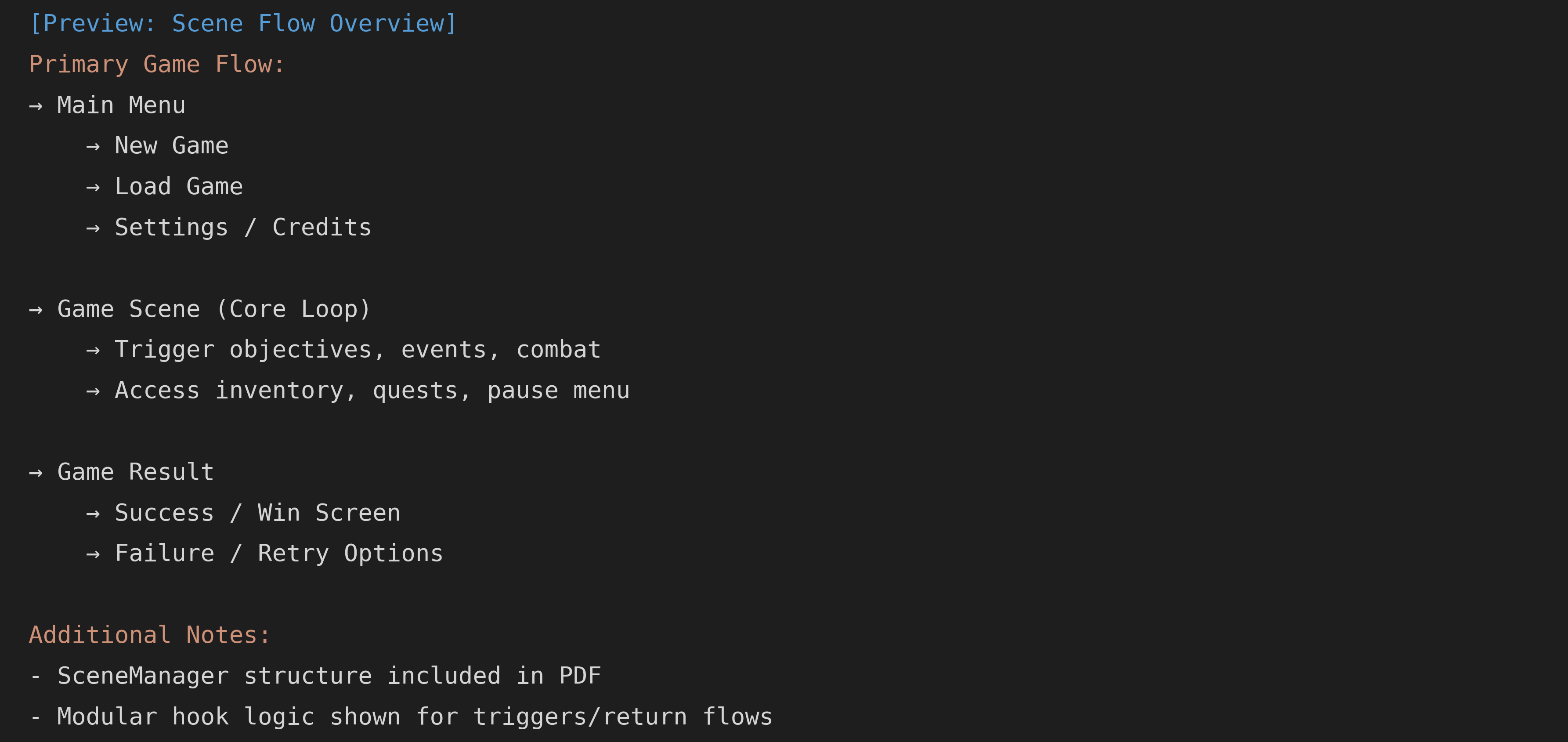1568x742 pixels.
Task: Select the Success / Win Screen line
Action: [257, 513]
